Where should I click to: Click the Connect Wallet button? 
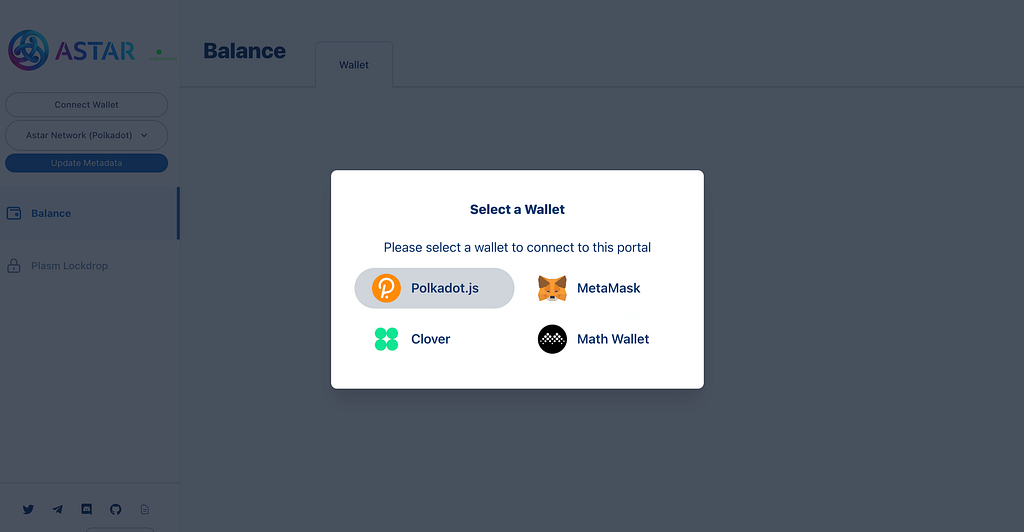[86, 104]
